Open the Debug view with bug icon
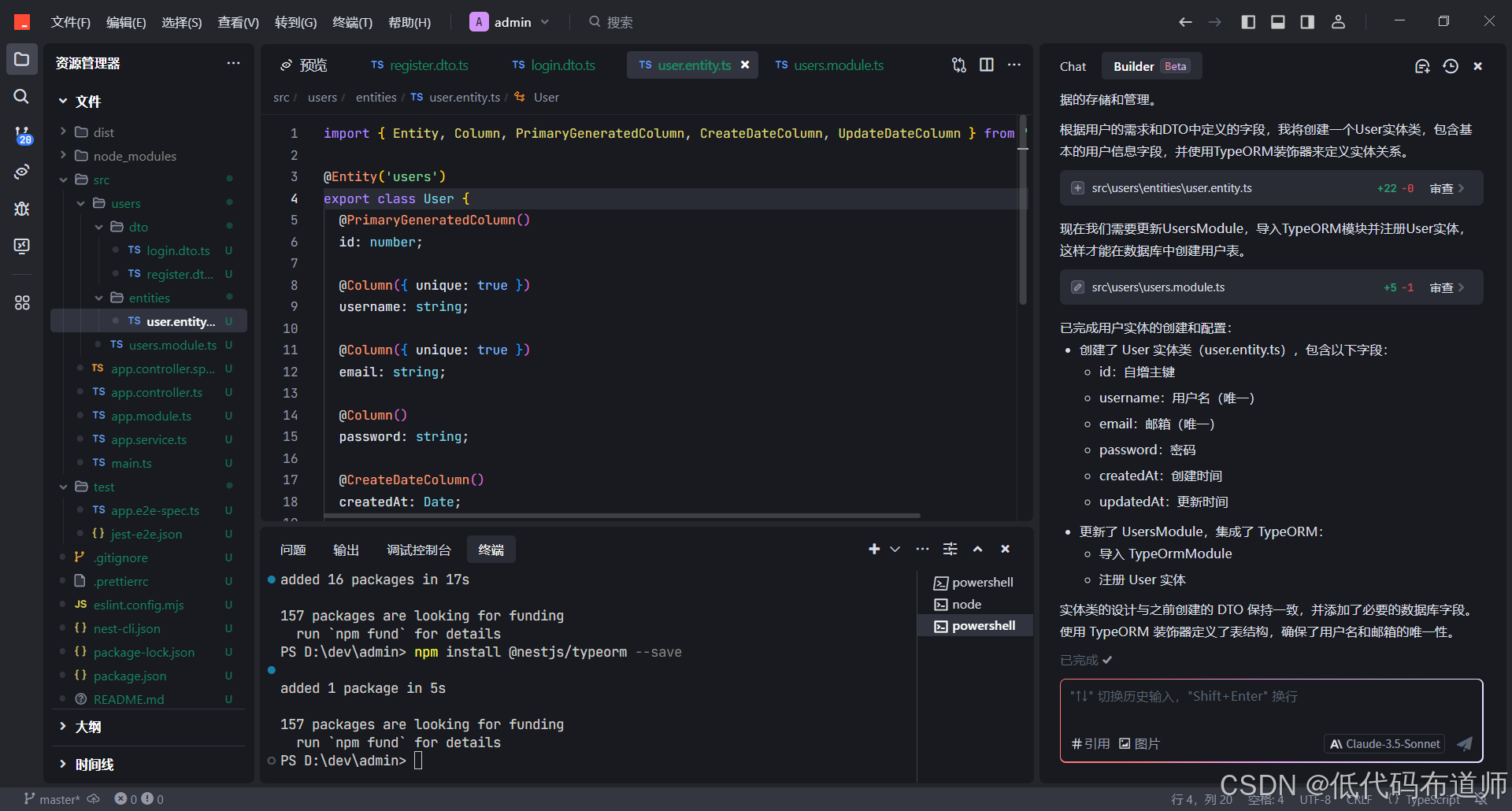 click(22, 209)
